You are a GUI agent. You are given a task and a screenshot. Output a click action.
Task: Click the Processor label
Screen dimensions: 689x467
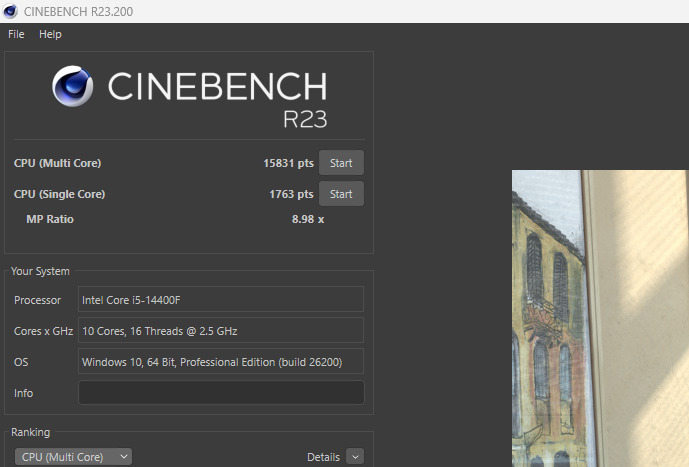[x=37, y=300]
